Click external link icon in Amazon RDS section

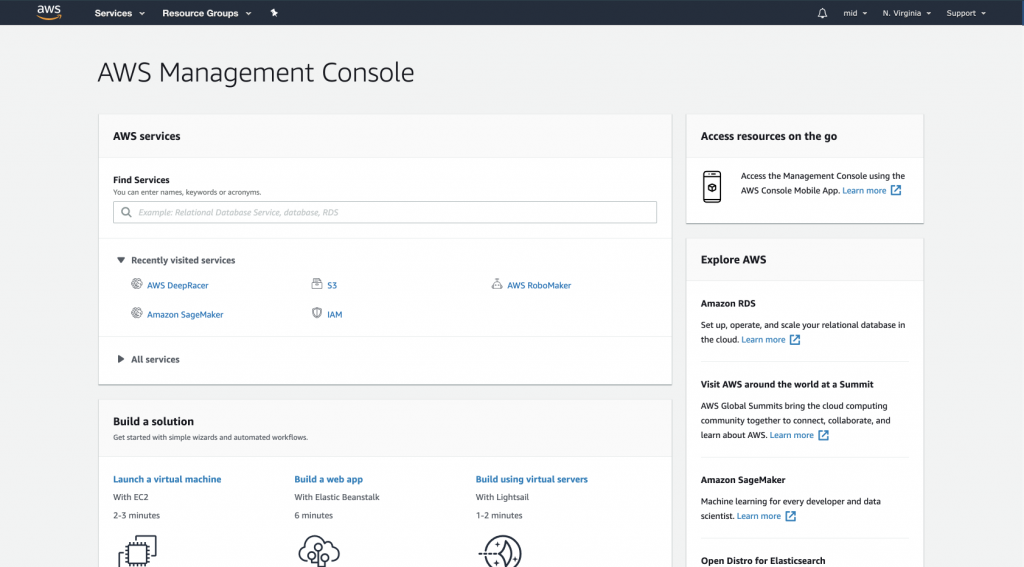point(795,340)
